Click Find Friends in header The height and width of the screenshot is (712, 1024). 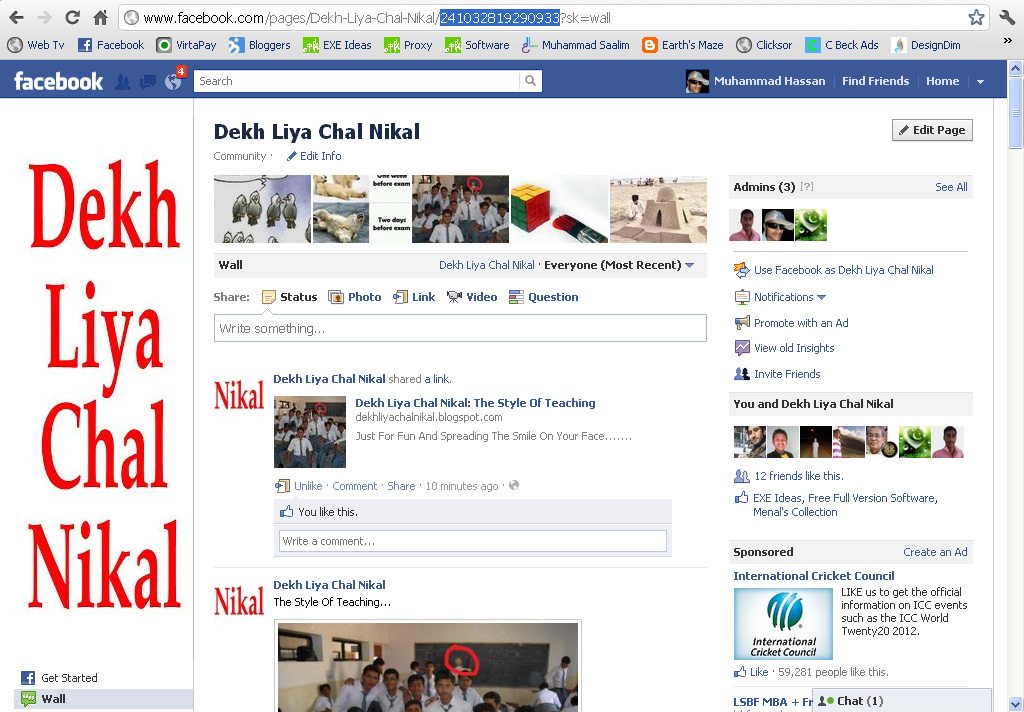click(875, 81)
